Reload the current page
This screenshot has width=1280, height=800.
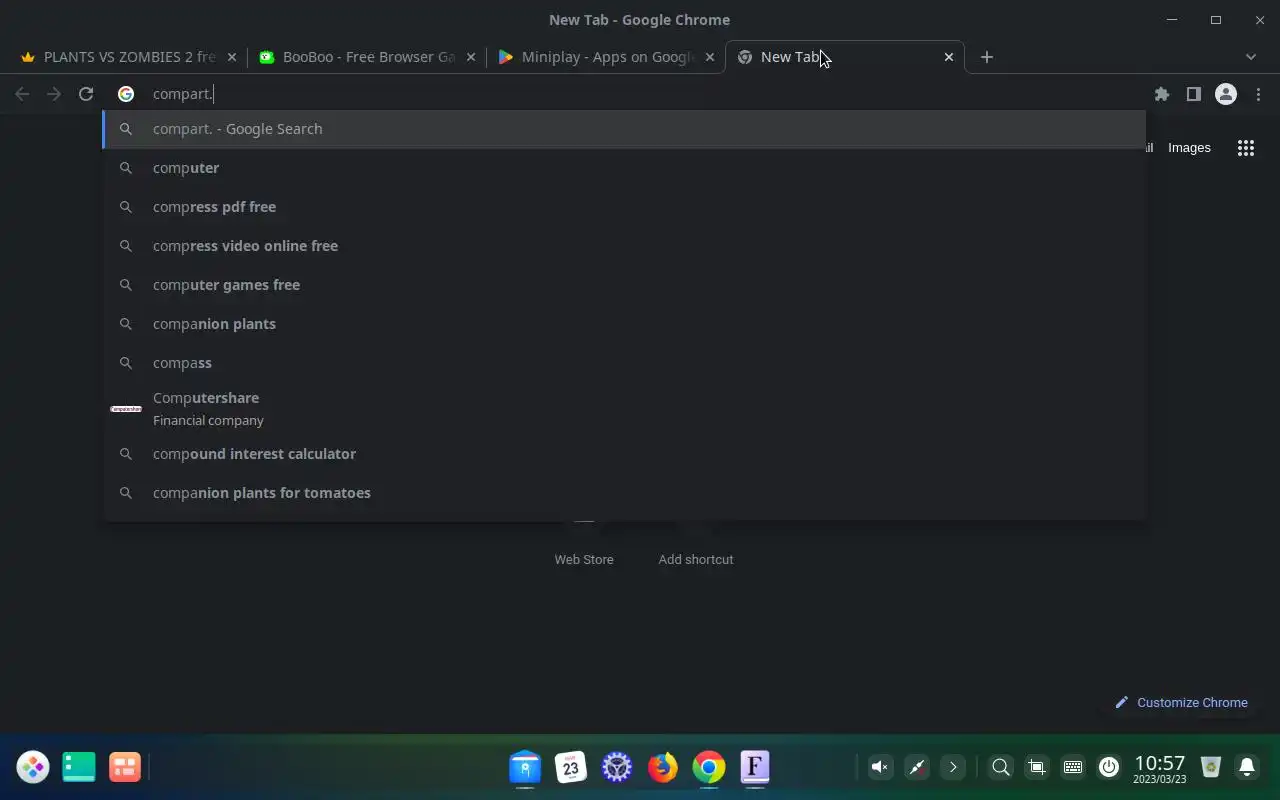click(x=86, y=94)
